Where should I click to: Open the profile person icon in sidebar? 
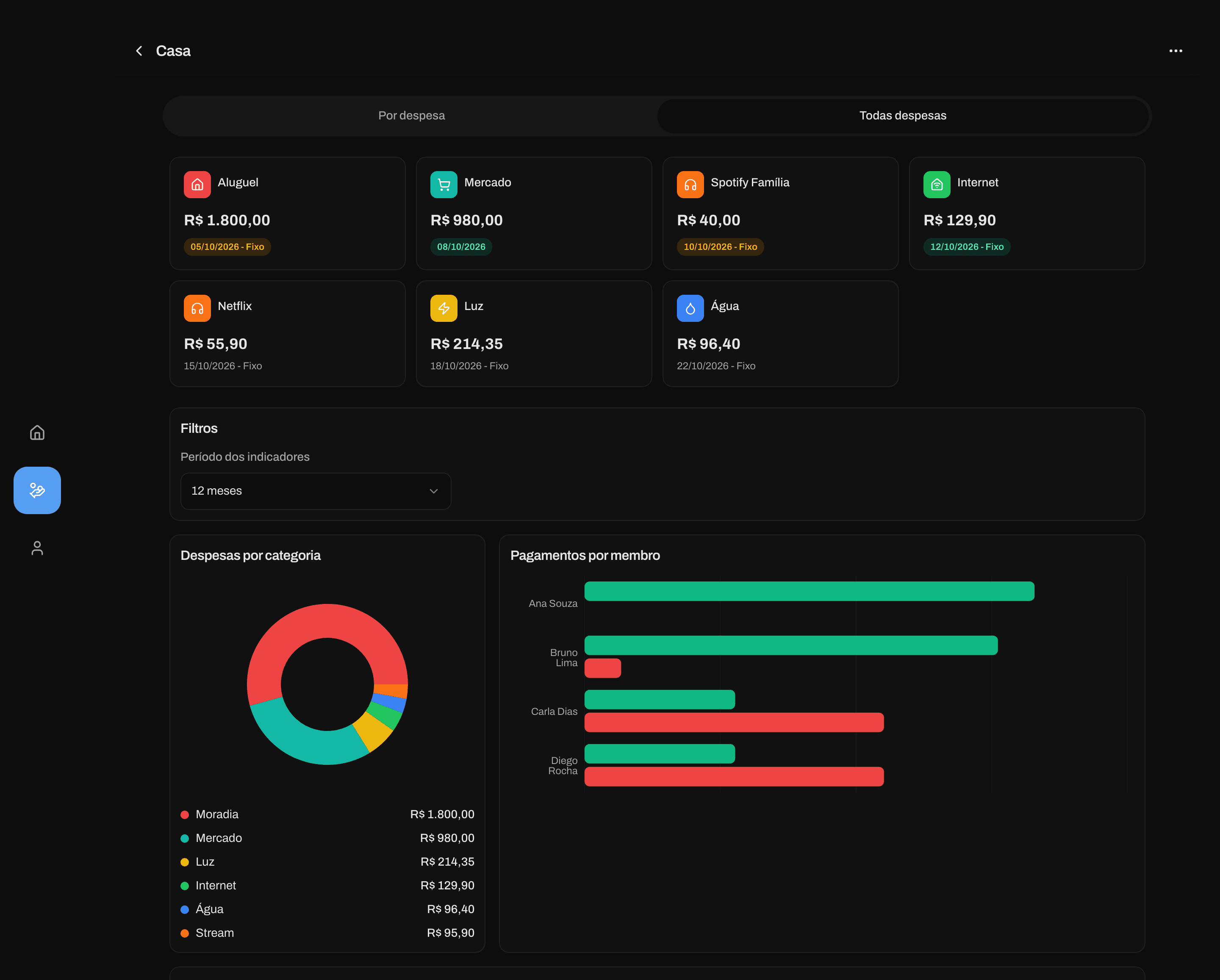coord(37,548)
